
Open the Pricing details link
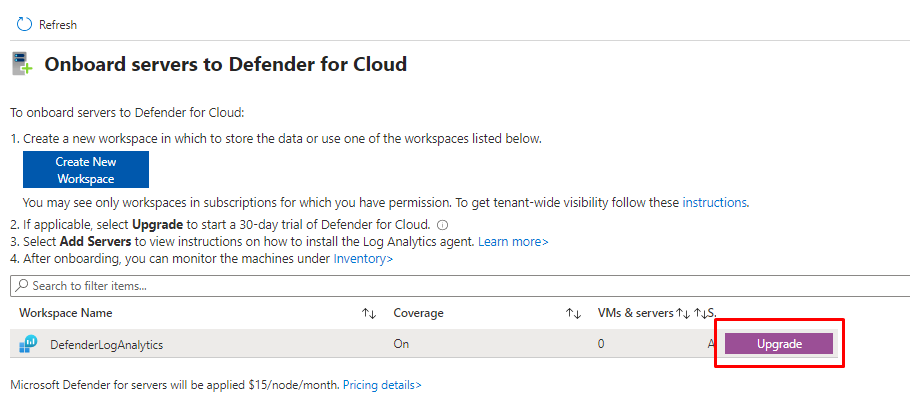point(382,384)
